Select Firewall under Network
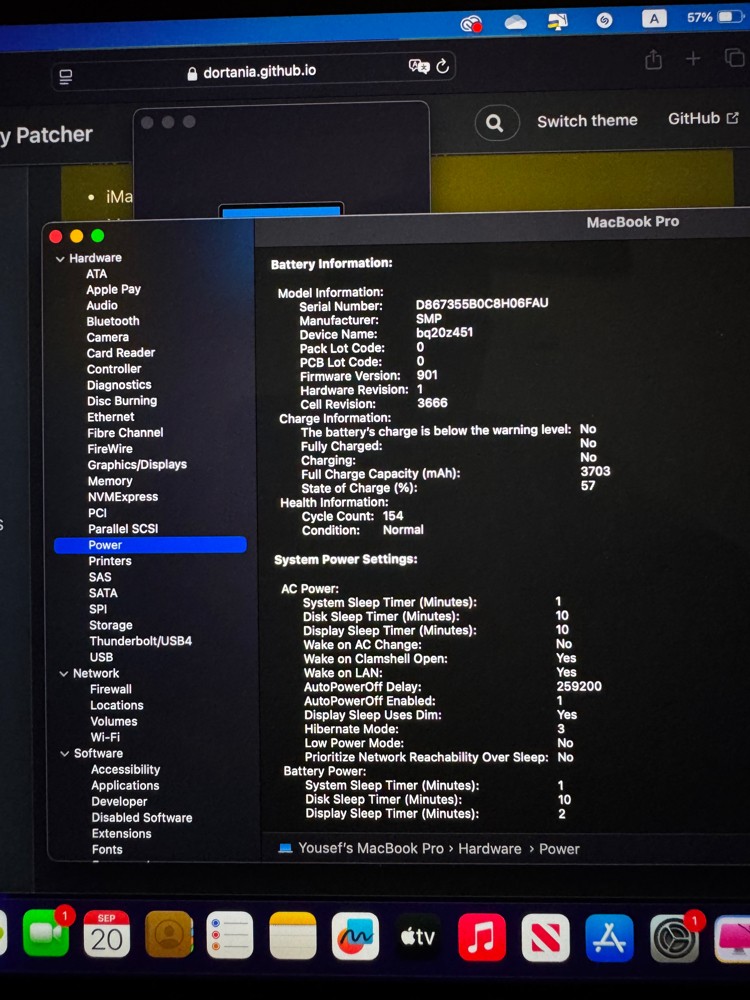750x1000 pixels. point(111,689)
